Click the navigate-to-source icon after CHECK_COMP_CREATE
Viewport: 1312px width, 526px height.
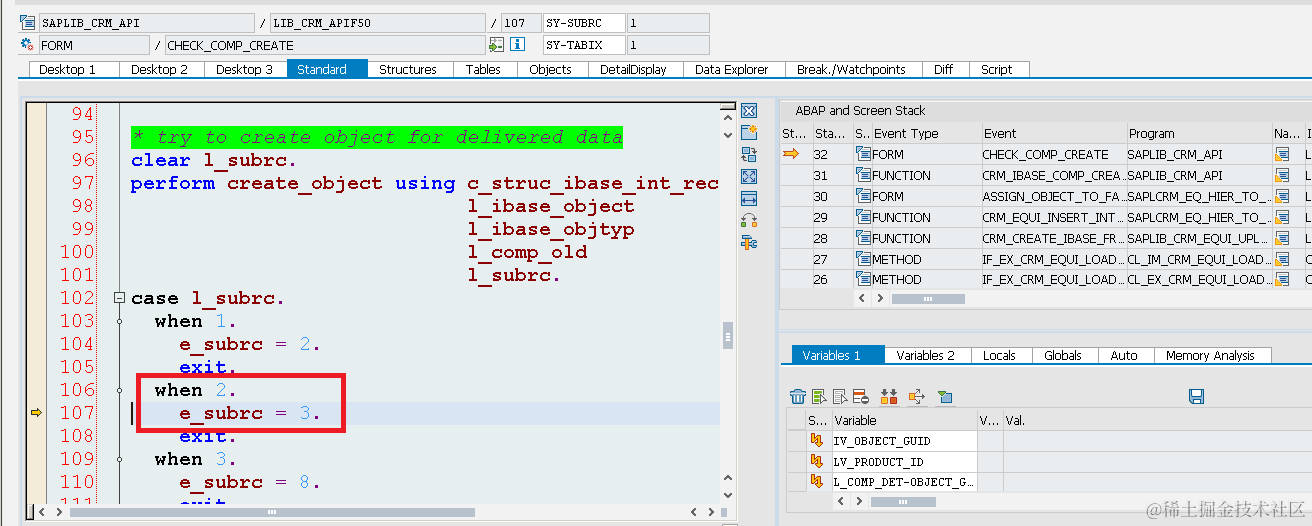click(496, 44)
